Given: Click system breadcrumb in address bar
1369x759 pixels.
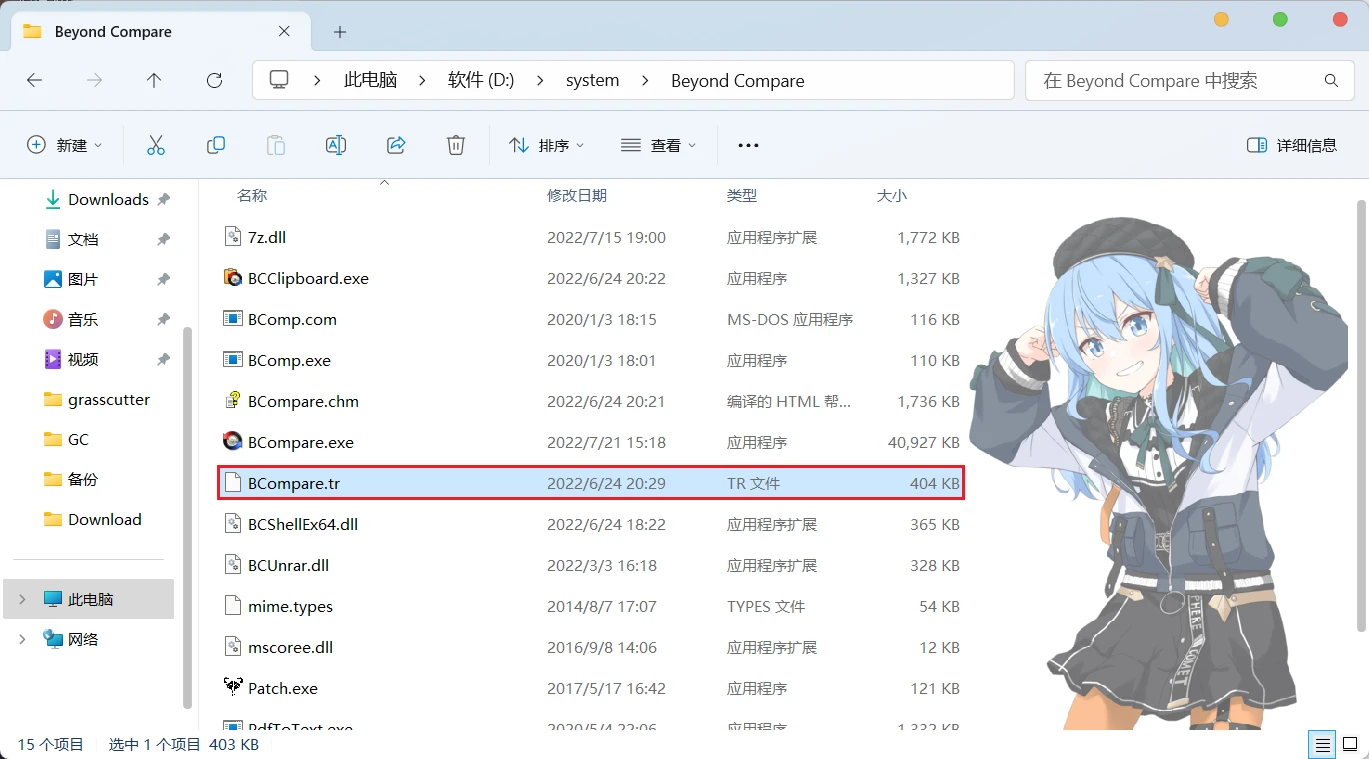Looking at the screenshot, I should (x=593, y=80).
